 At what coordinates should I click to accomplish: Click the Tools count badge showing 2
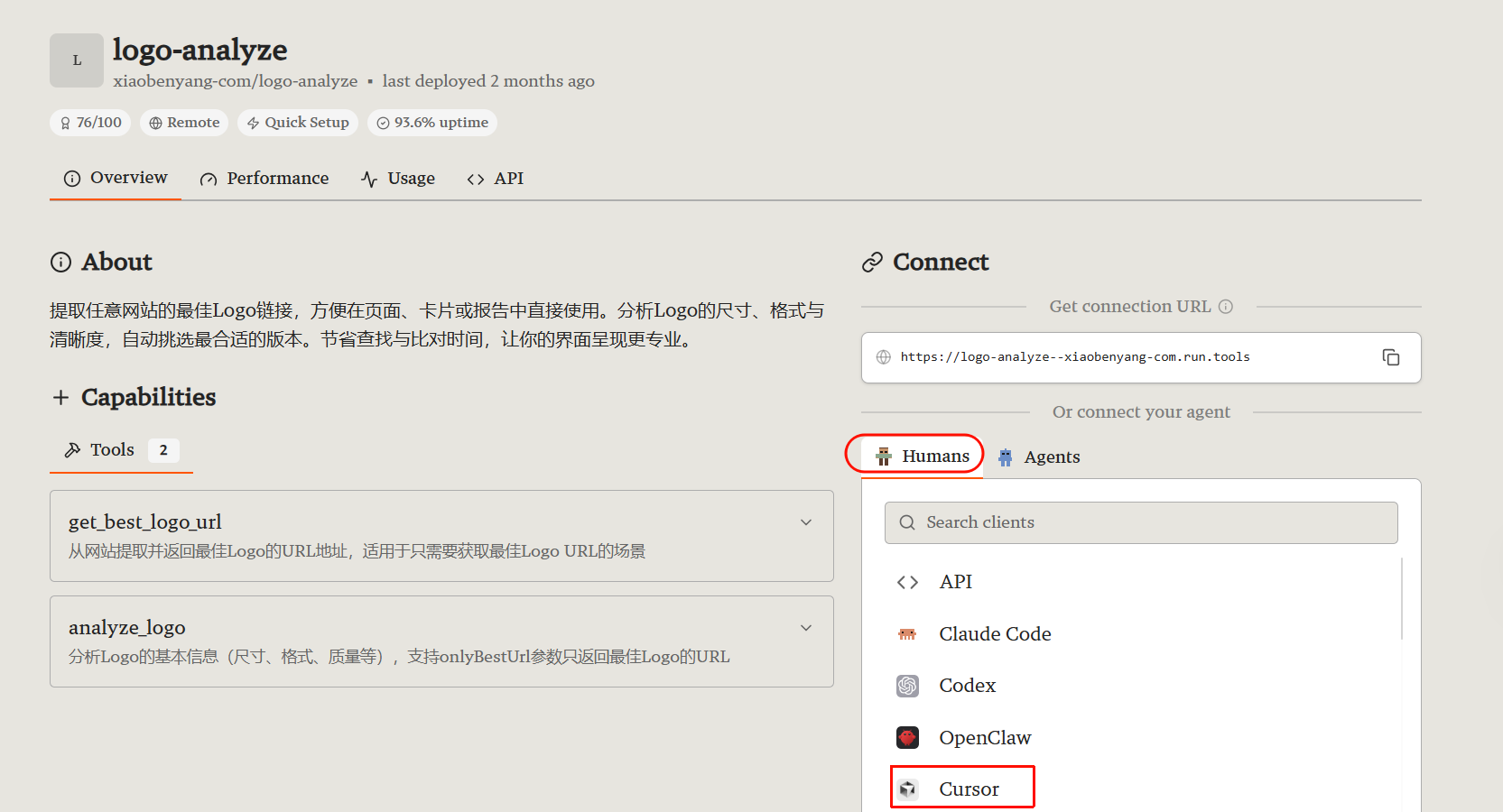[x=163, y=450]
